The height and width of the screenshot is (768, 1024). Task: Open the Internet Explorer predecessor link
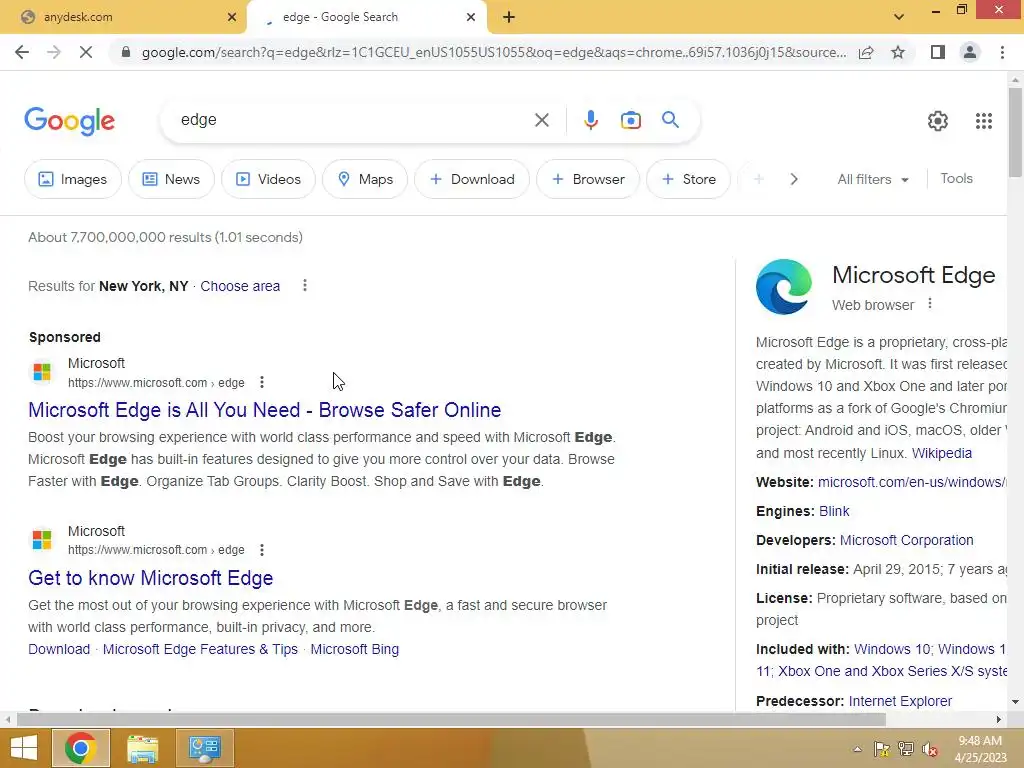[x=900, y=701]
